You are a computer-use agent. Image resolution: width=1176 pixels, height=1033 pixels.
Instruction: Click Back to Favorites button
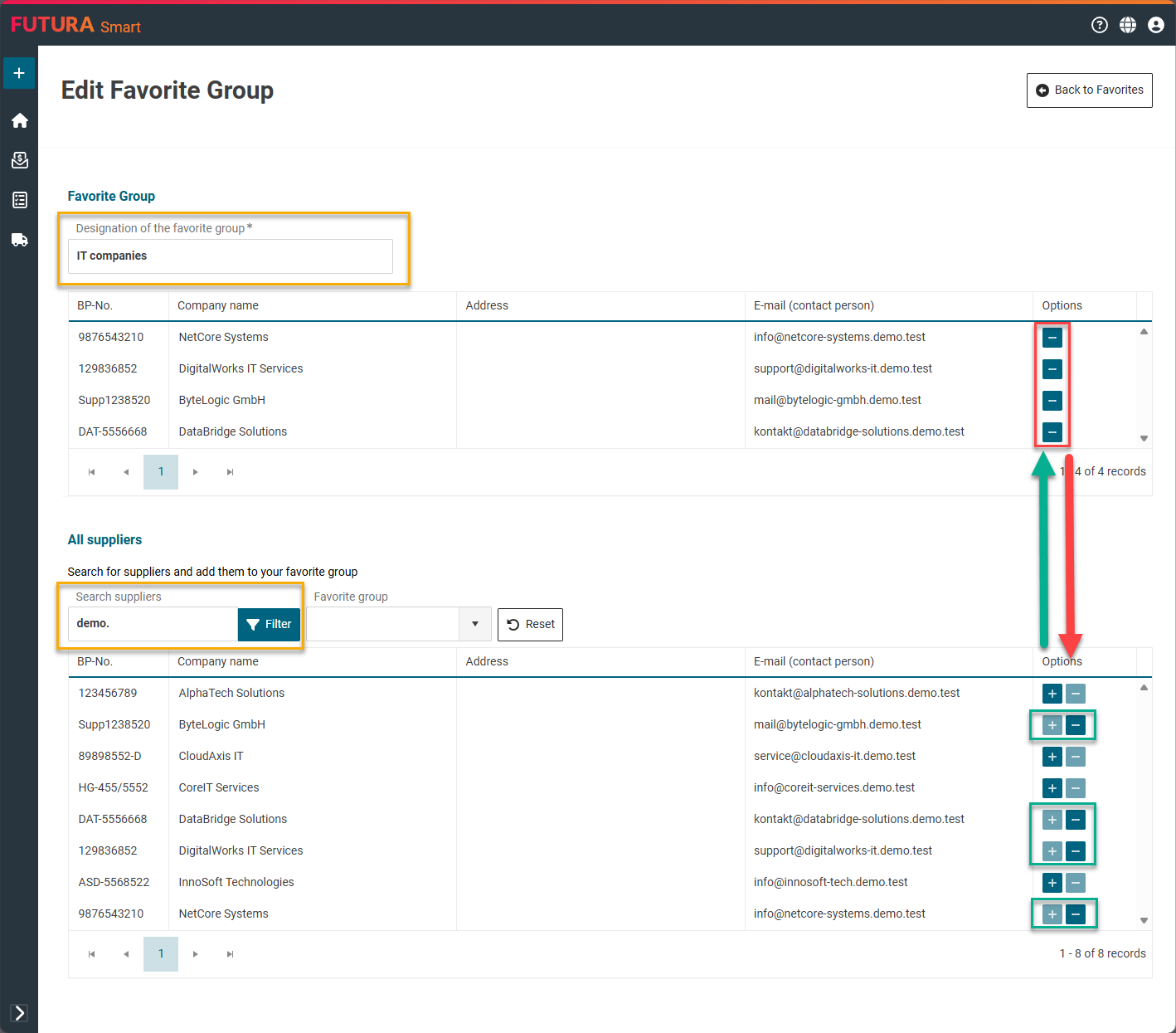1089,90
